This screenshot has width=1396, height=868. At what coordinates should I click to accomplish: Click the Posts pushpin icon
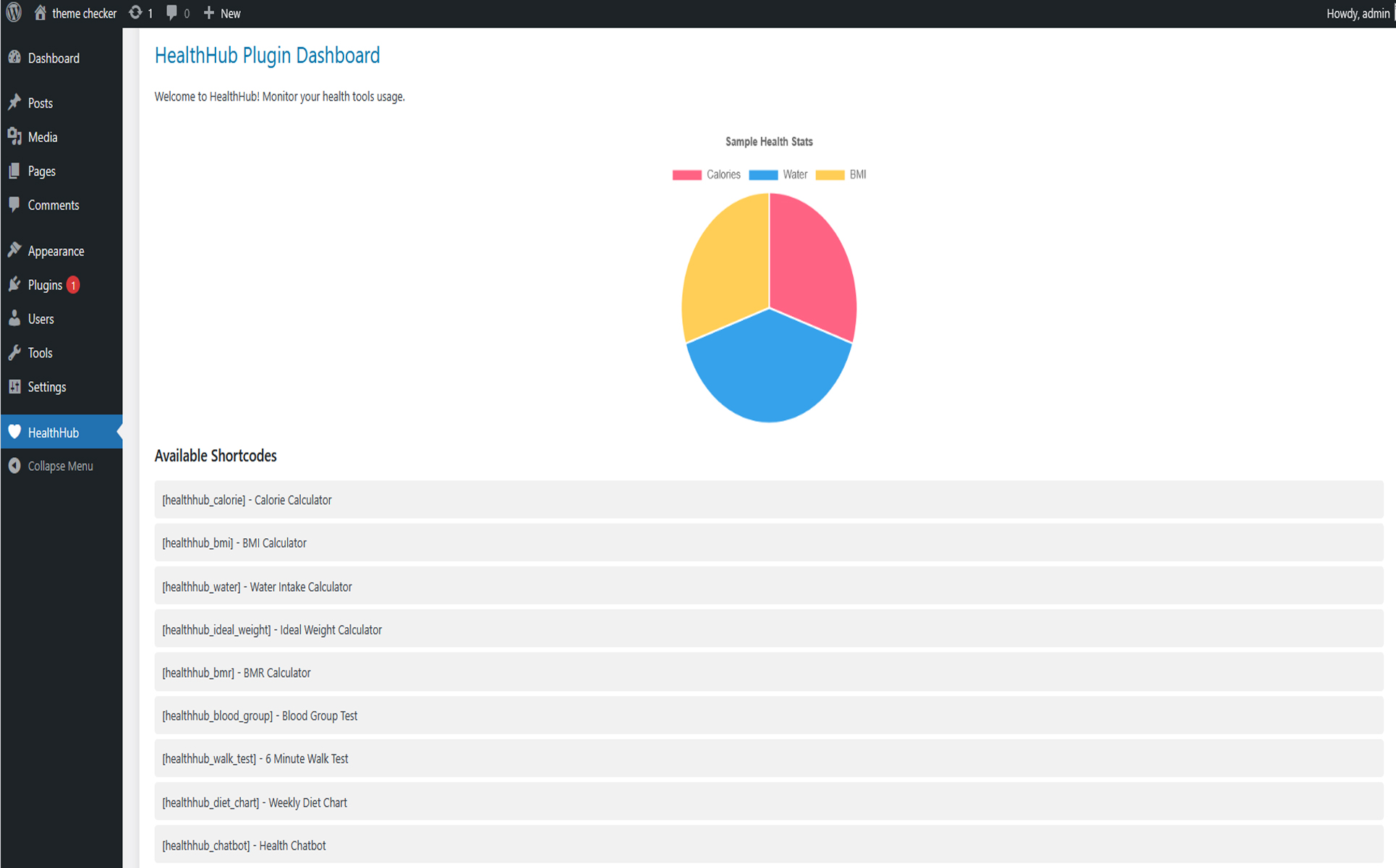coord(14,103)
